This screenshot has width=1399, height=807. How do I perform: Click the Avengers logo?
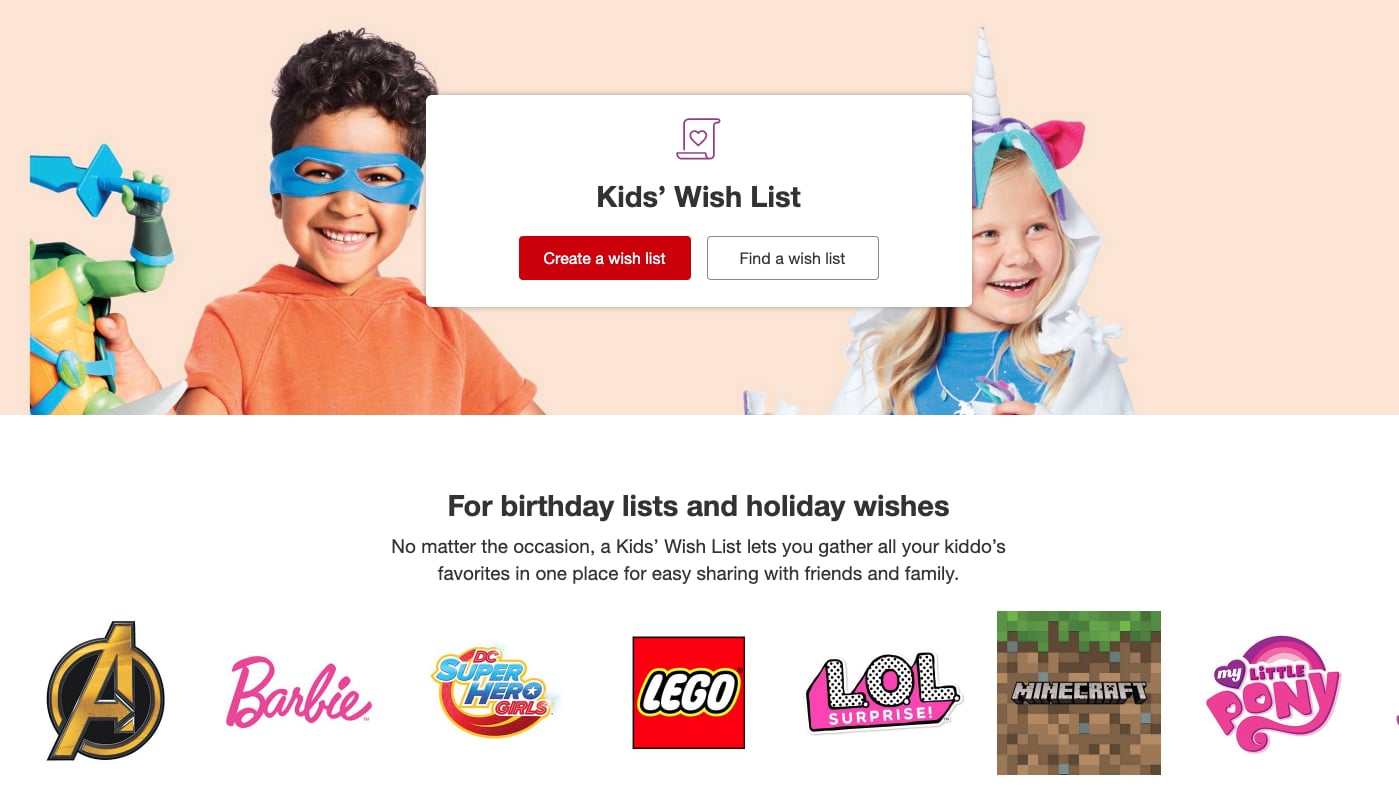[x=106, y=691]
